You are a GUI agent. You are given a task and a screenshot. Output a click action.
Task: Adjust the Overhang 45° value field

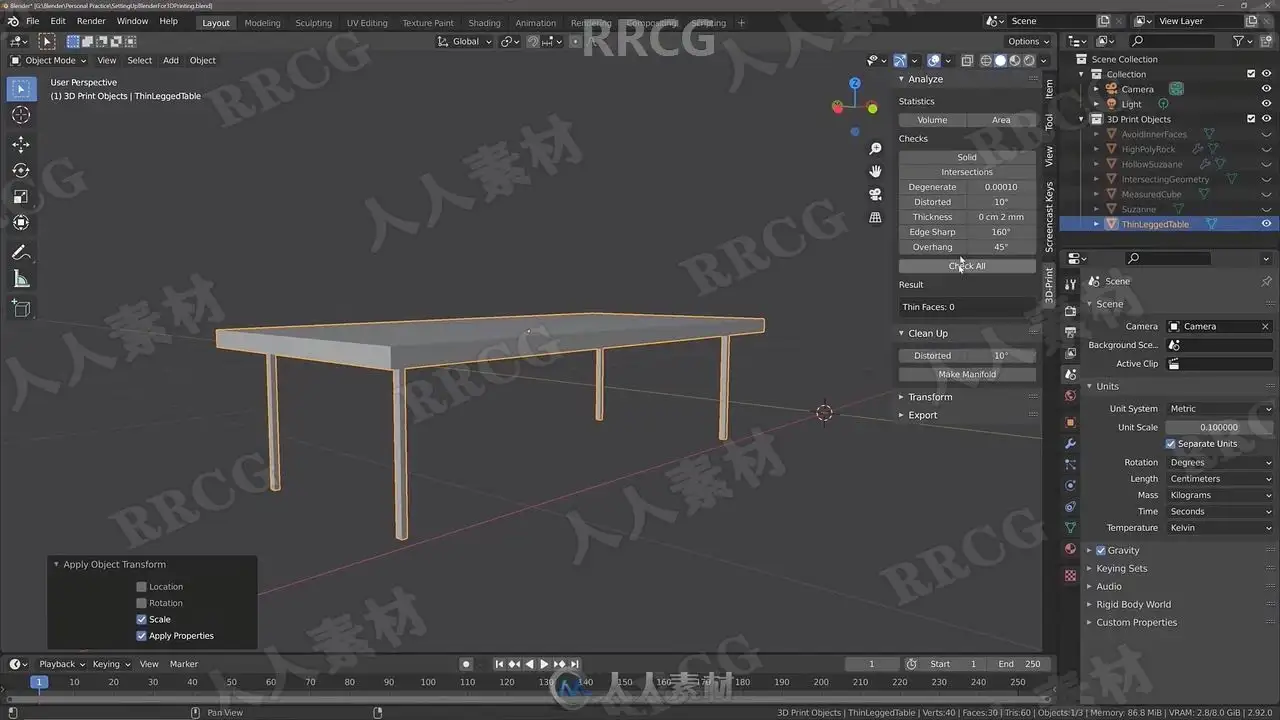click(1001, 247)
